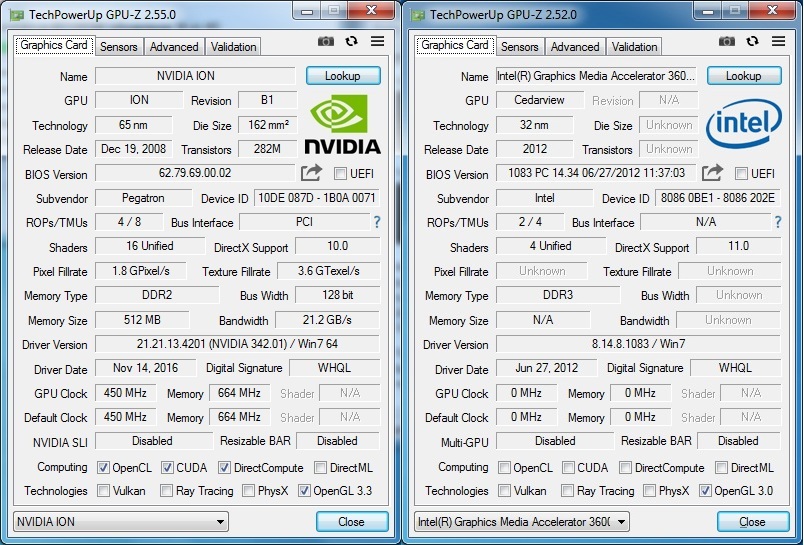Click Close button in GPU-Z 2.55.0
This screenshot has width=804, height=545.
click(x=352, y=522)
